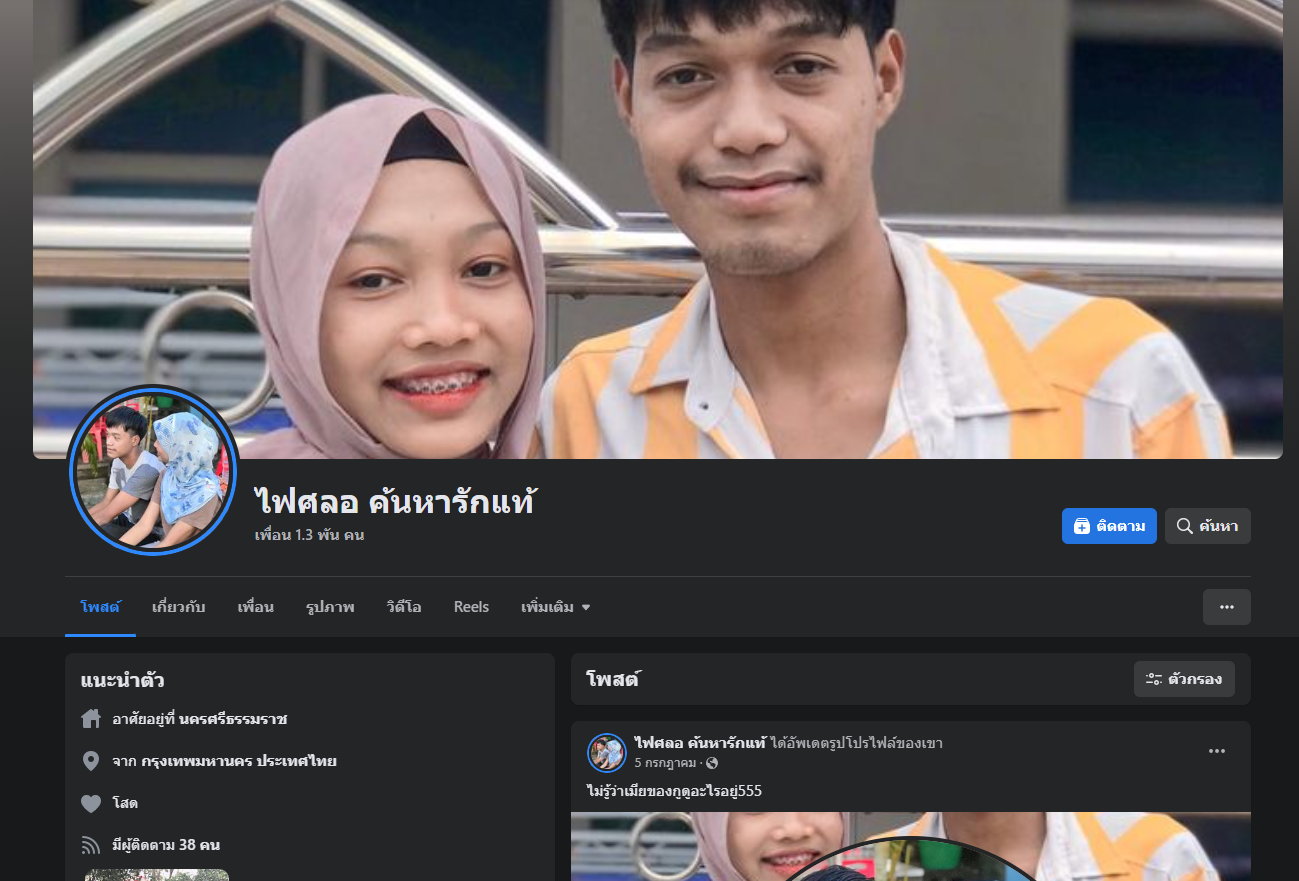Expand the เพิ่มเติม (More) dropdown

pyautogui.click(x=555, y=607)
